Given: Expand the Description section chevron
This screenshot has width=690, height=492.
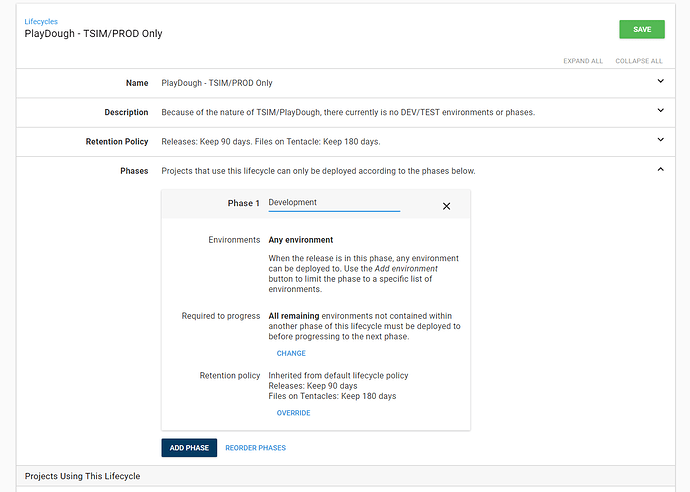Looking at the screenshot, I should (660, 111).
